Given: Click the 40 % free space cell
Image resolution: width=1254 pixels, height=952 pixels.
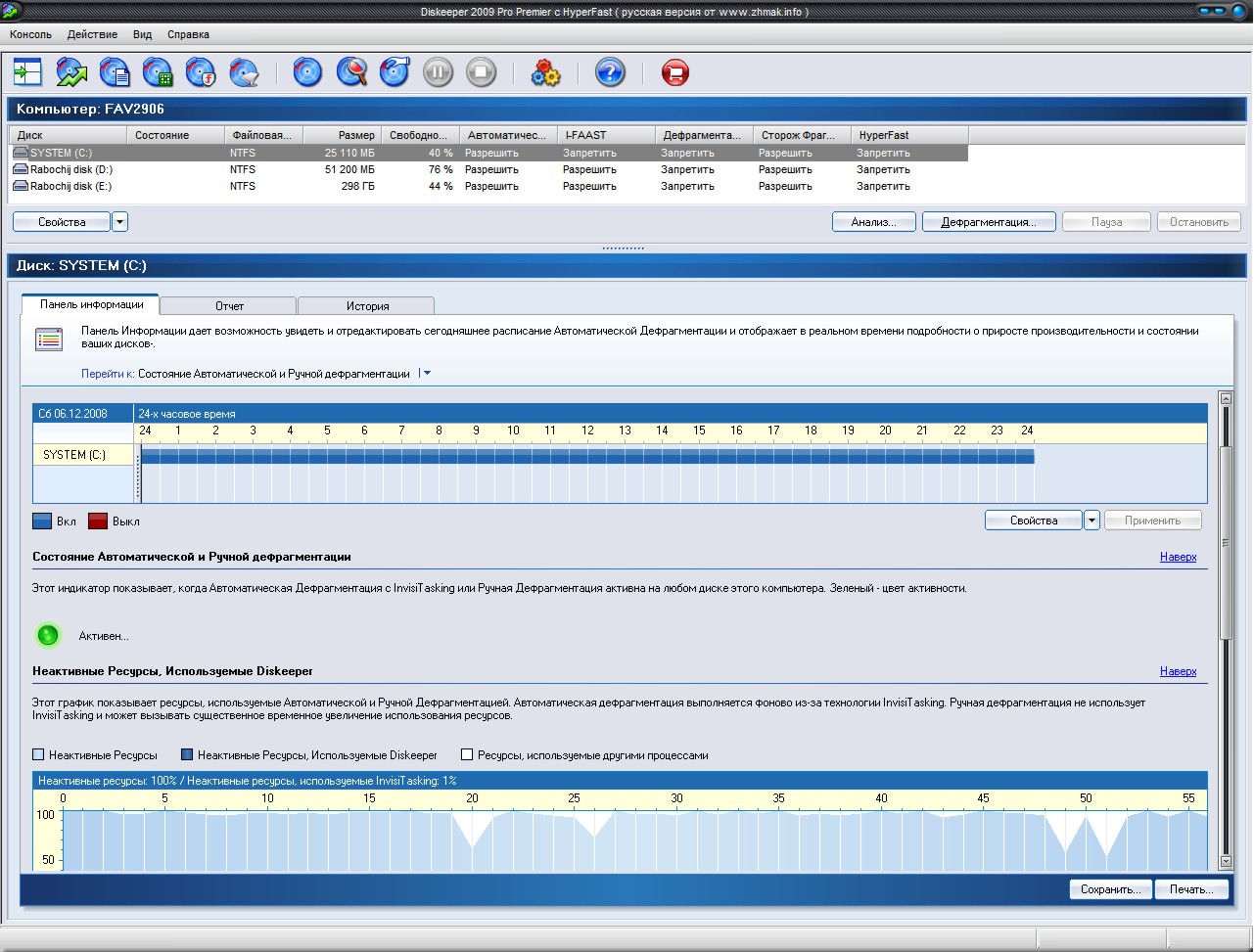Looking at the screenshot, I should [441, 154].
